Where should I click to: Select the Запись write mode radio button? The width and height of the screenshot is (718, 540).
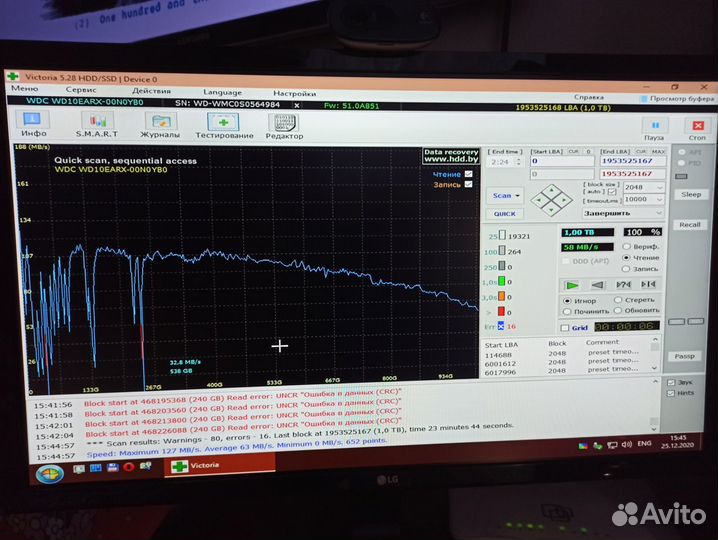click(x=626, y=269)
